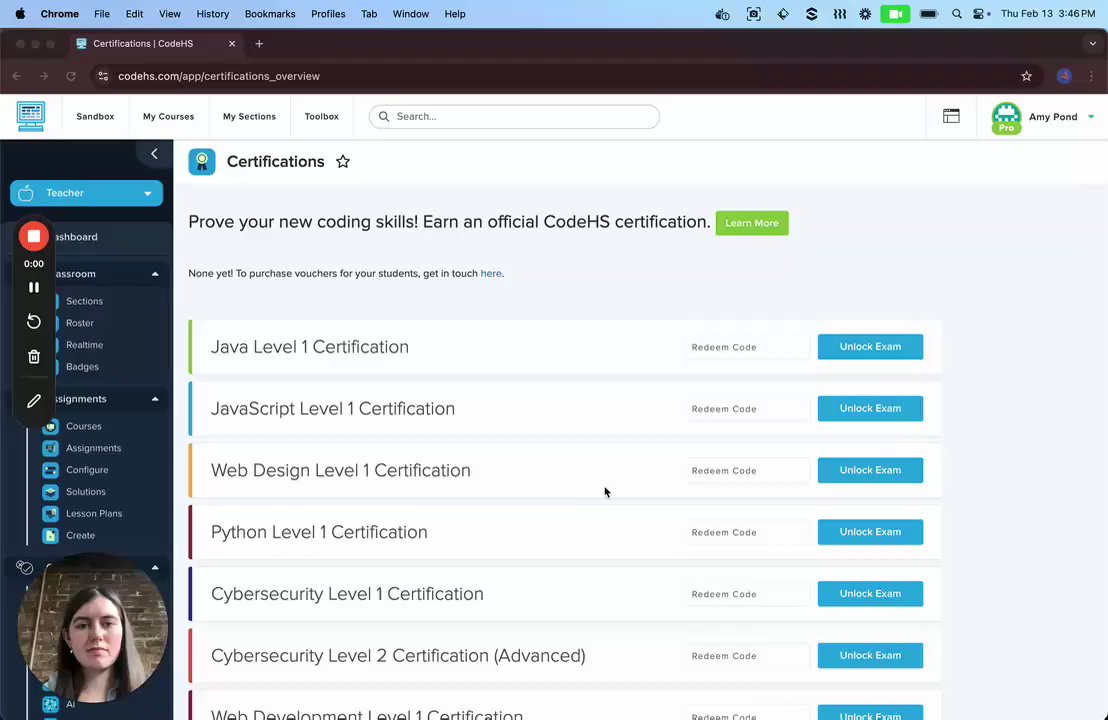
Task: Delete the recording with the trash icon
Action: pyautogui.click(x=34, y=357)
